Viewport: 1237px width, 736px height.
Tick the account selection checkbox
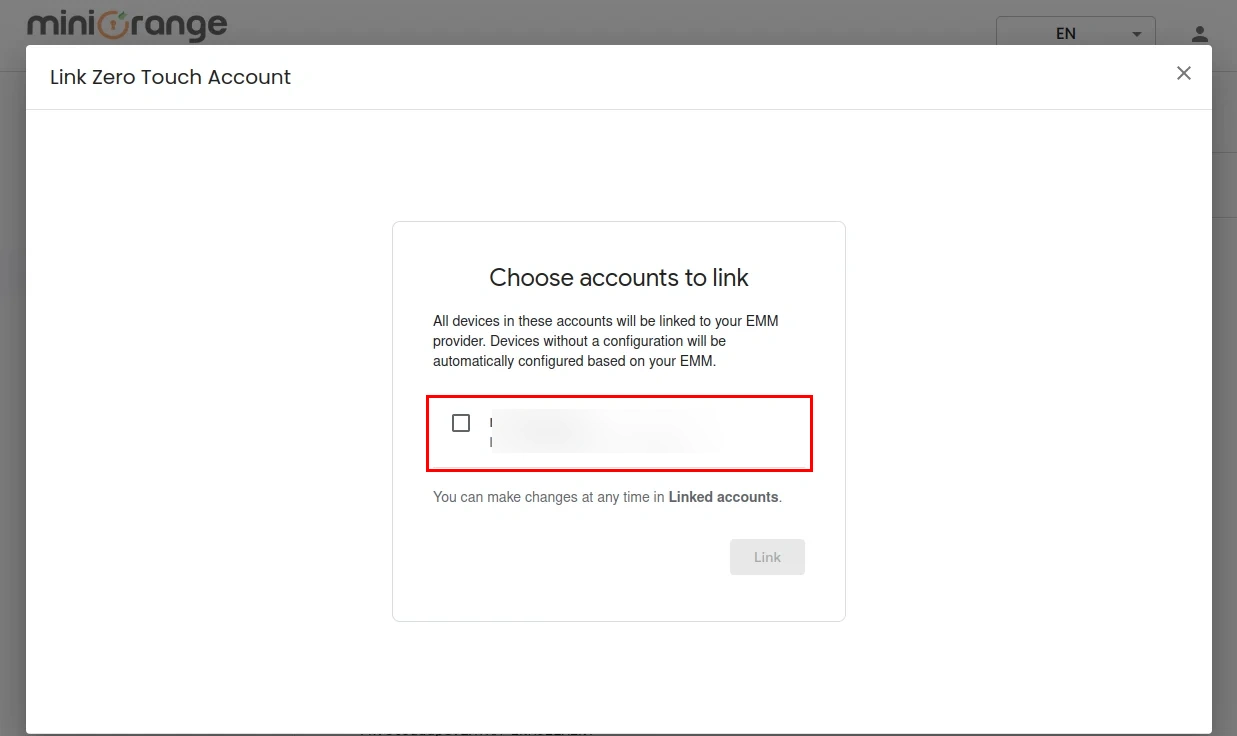pyautogui.click(x=461, y=423)
